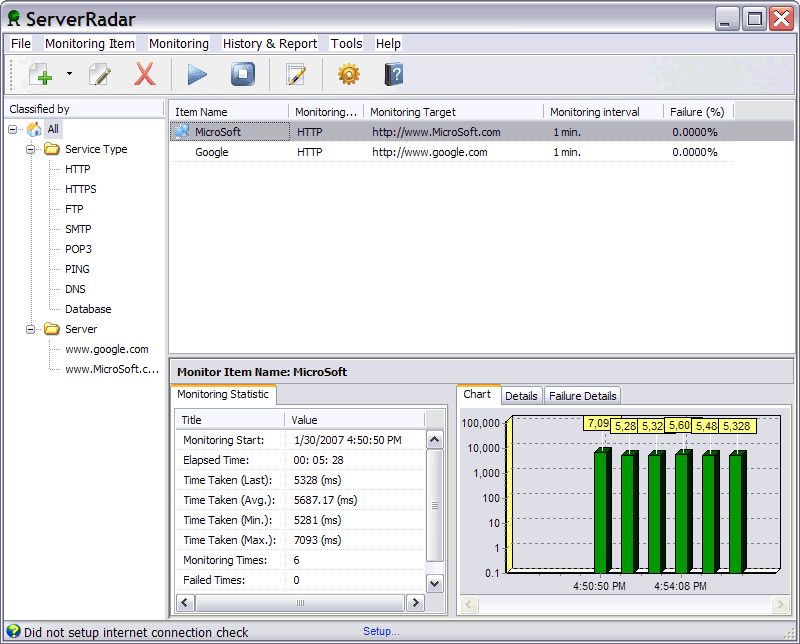This screenshot has width=800, height=644.
Task: Start monitoring with the play icon
Action: click(x=196, y=73)
